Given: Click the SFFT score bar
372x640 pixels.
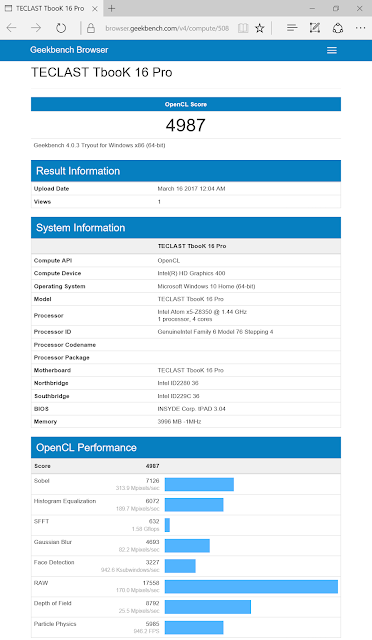Looking at the screenshot, I should (167, 525).
